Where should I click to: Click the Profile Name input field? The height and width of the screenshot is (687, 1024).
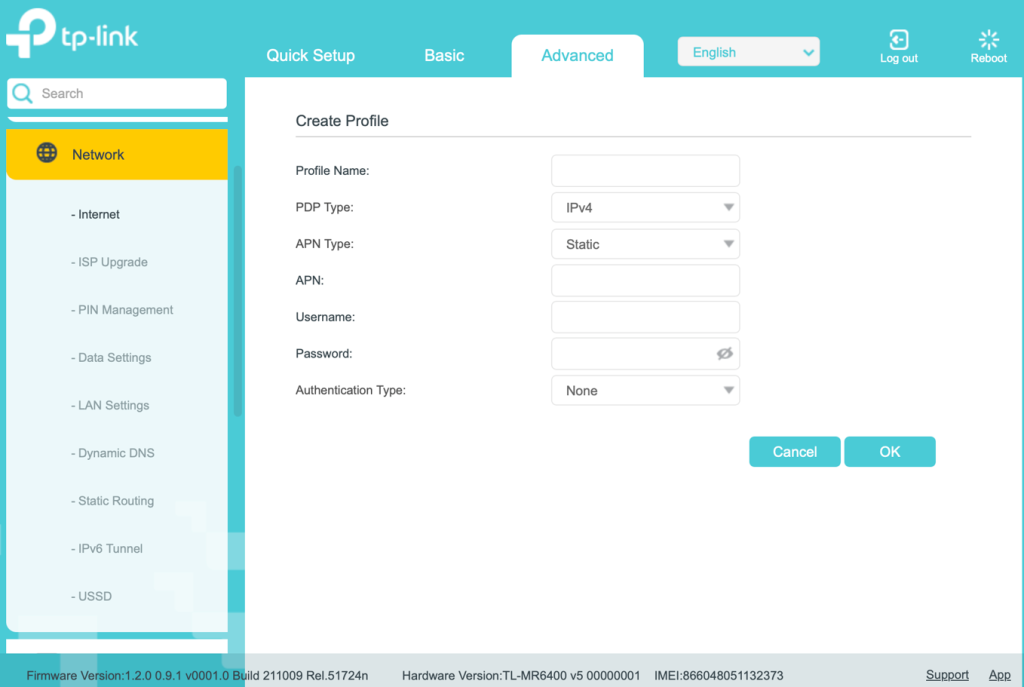pos(645,171)
